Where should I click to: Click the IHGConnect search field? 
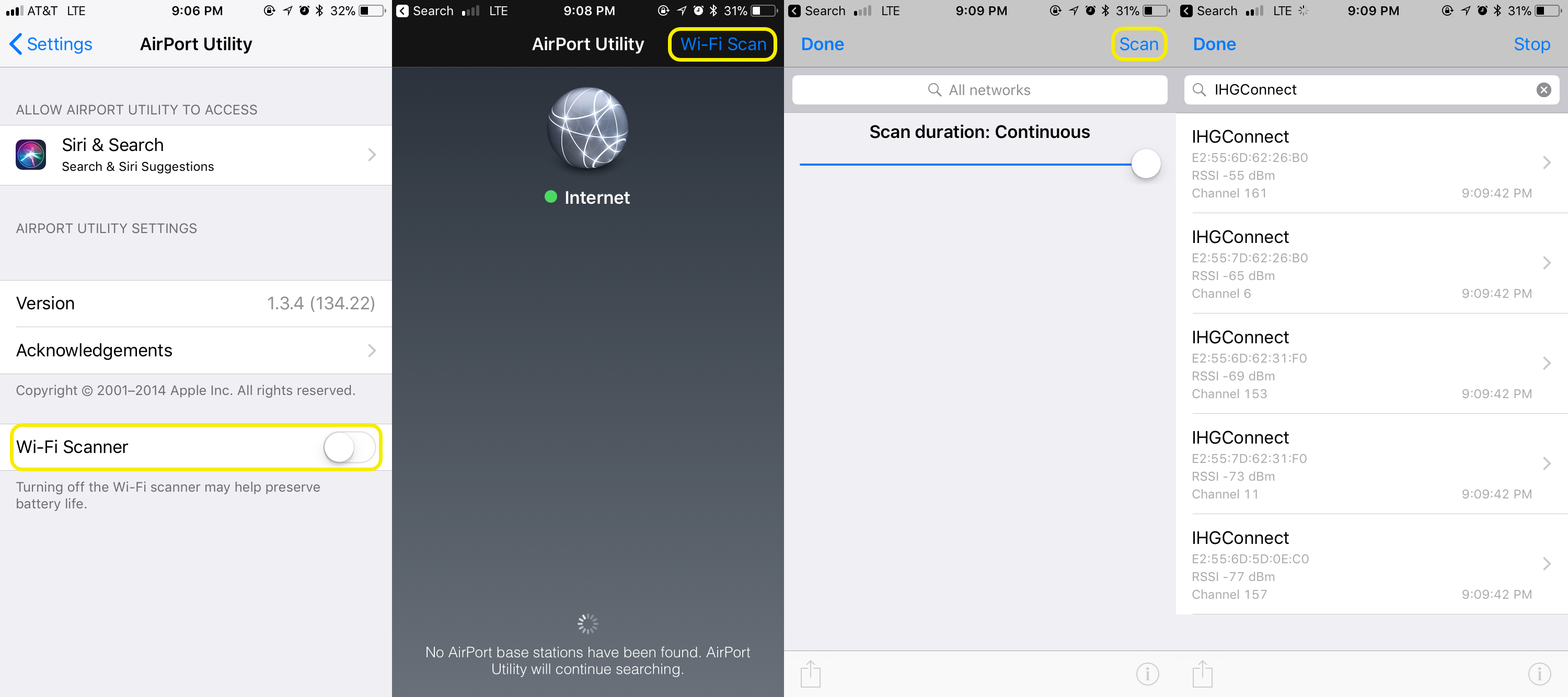[x=1371, y=90]
